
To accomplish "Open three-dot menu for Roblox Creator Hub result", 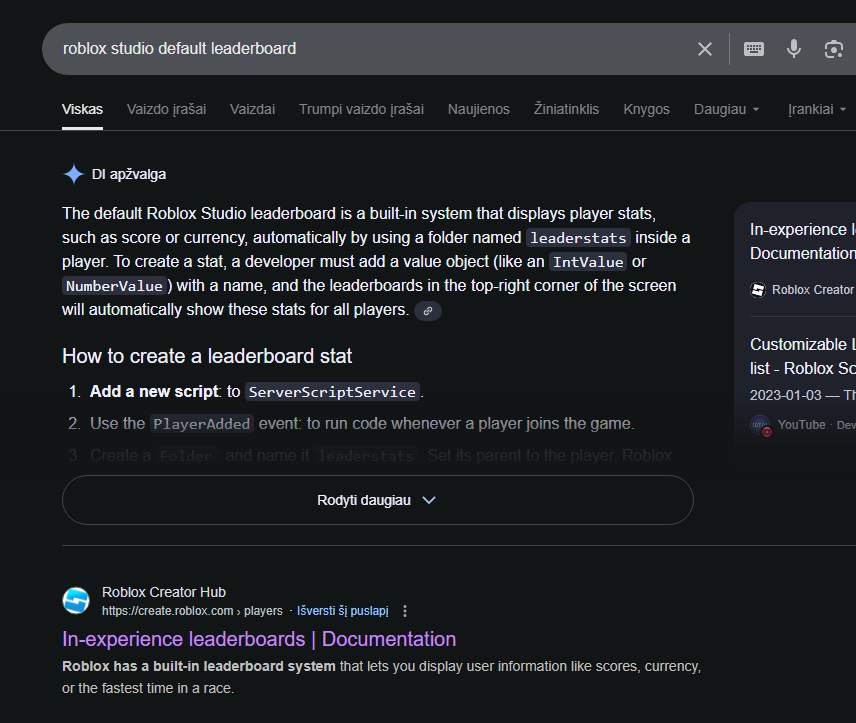I will (x=405, y=611).
